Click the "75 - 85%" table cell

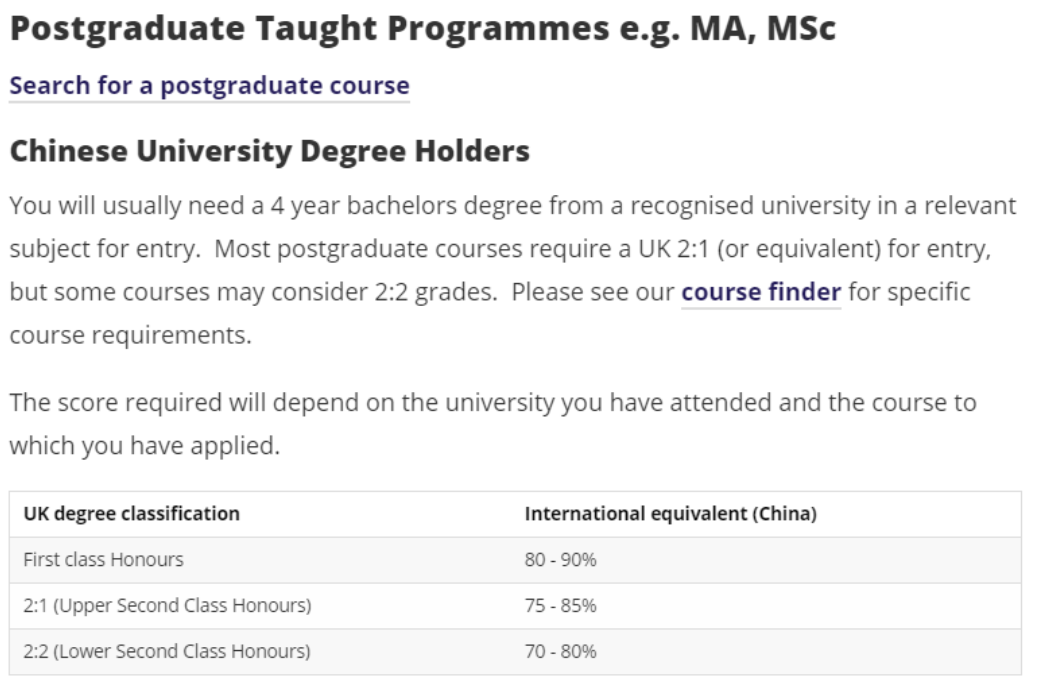point(560,606)
